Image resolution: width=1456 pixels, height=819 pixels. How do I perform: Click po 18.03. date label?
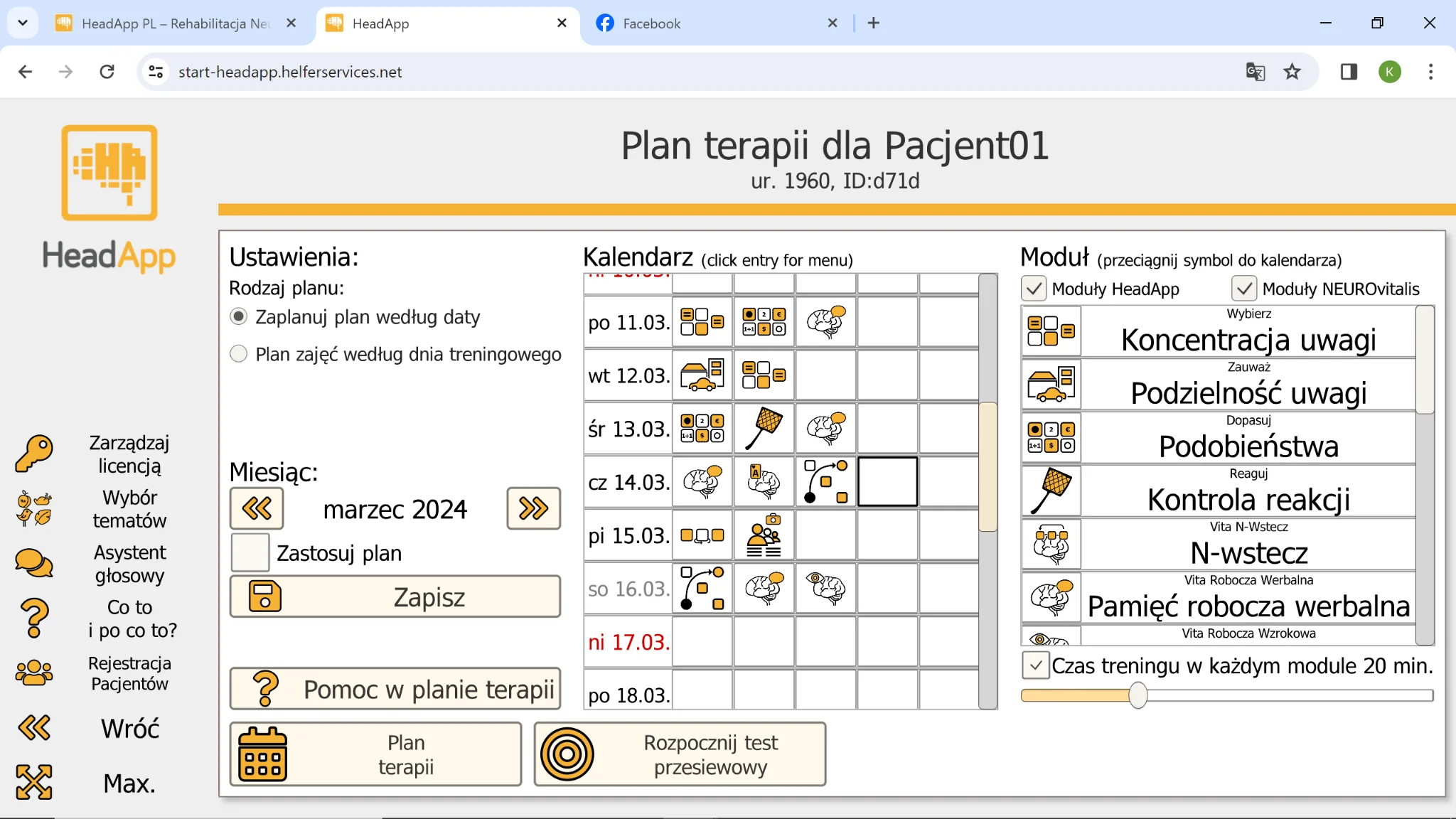628,695
